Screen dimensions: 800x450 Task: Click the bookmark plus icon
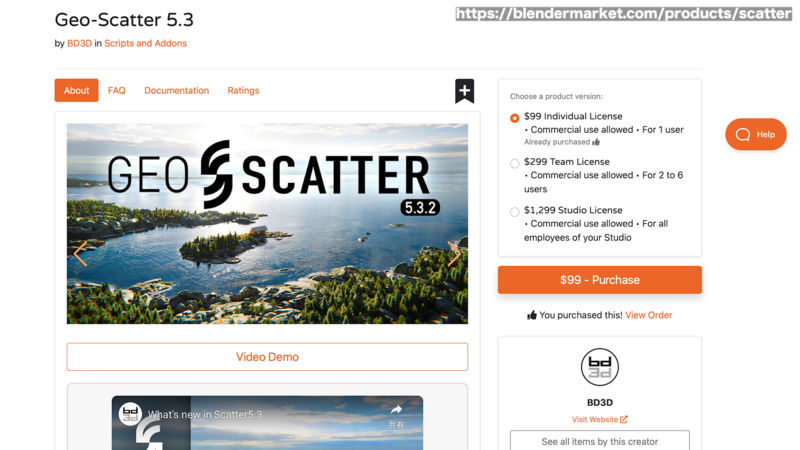click(464, 91)
